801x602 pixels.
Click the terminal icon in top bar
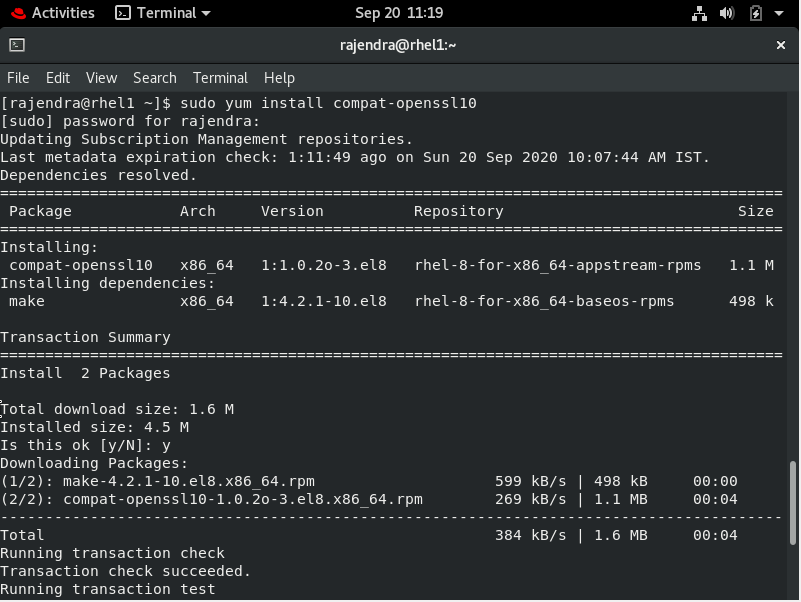[123, 13]
